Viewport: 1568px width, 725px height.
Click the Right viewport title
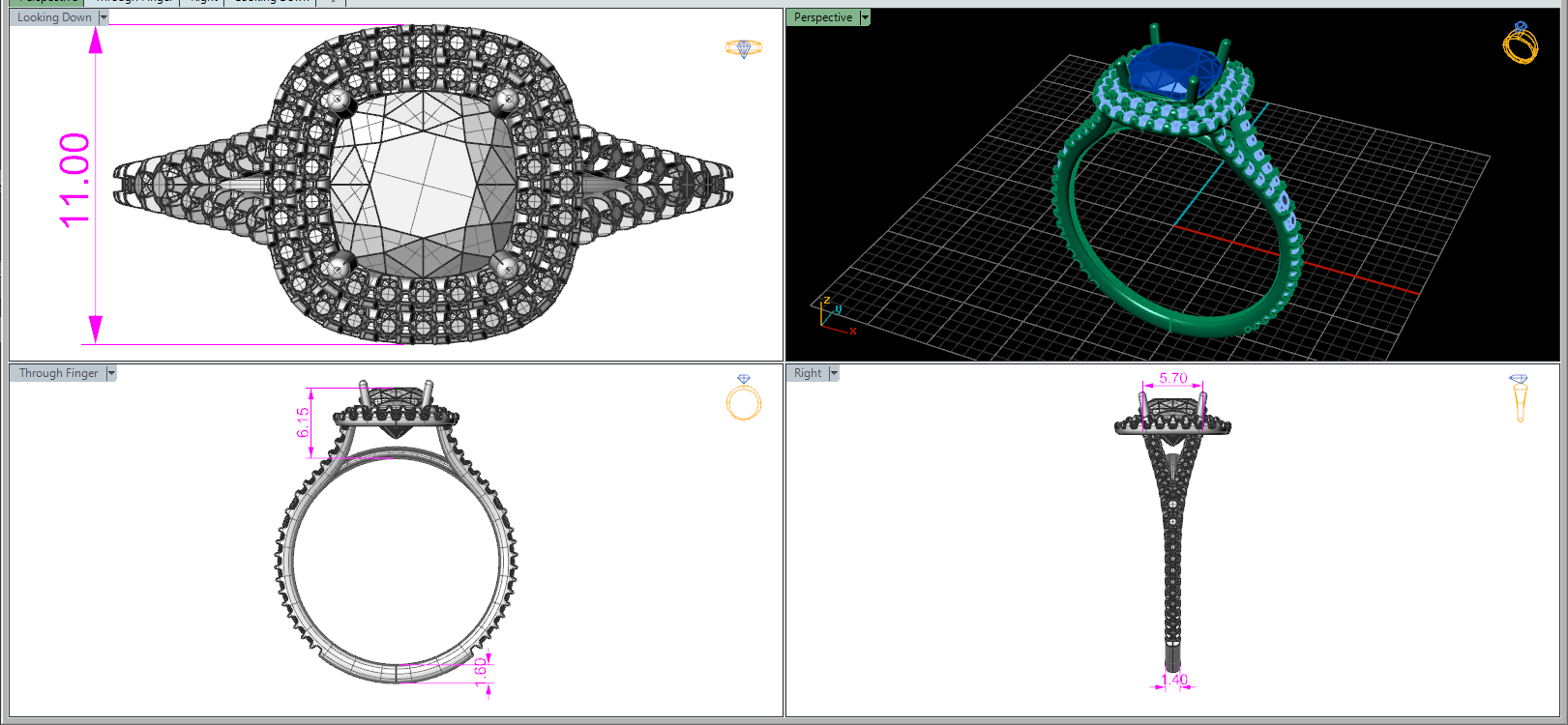pos(808,373)
